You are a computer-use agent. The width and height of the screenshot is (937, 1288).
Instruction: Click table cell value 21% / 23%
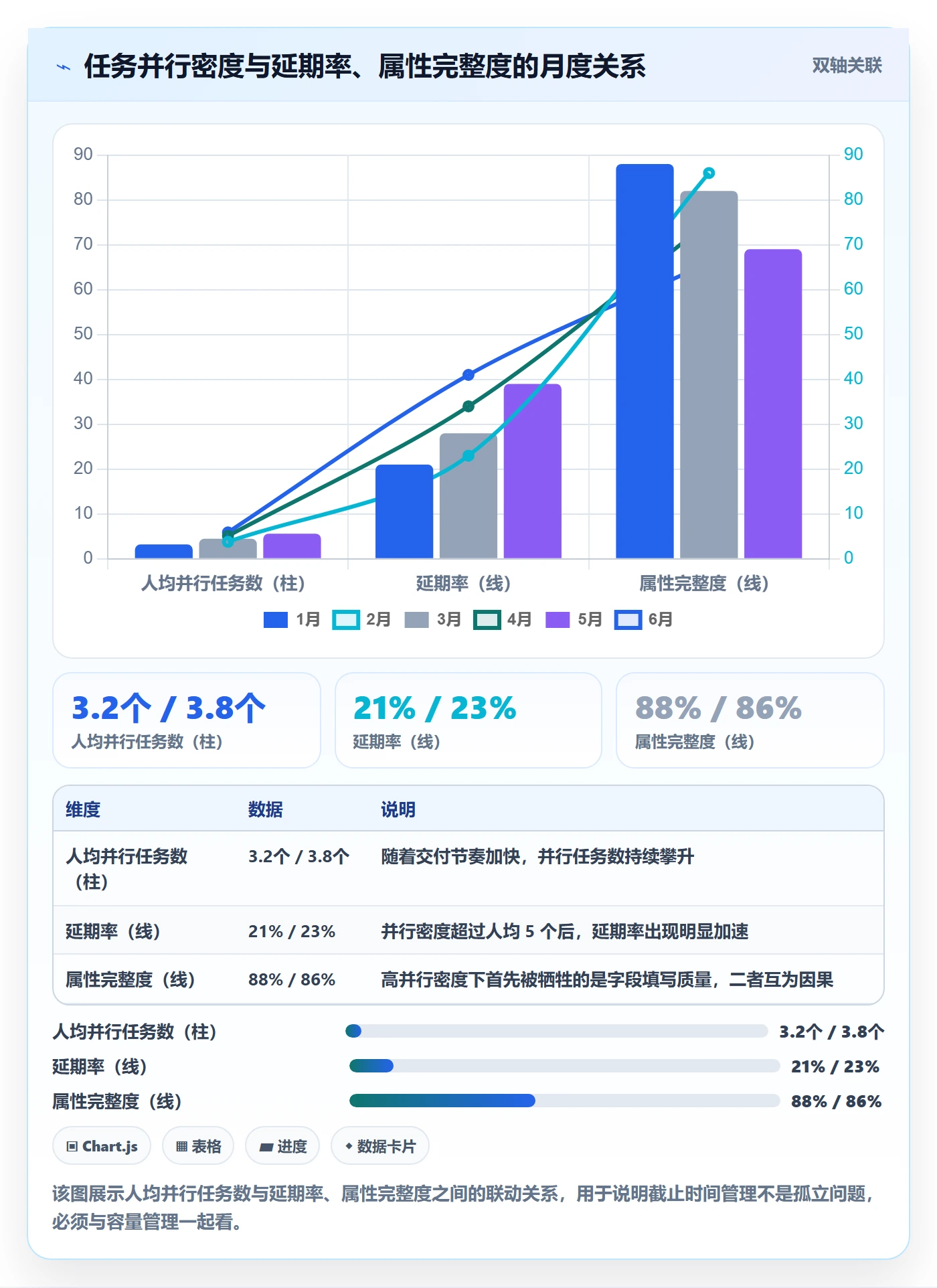click(x=292, y=931)
